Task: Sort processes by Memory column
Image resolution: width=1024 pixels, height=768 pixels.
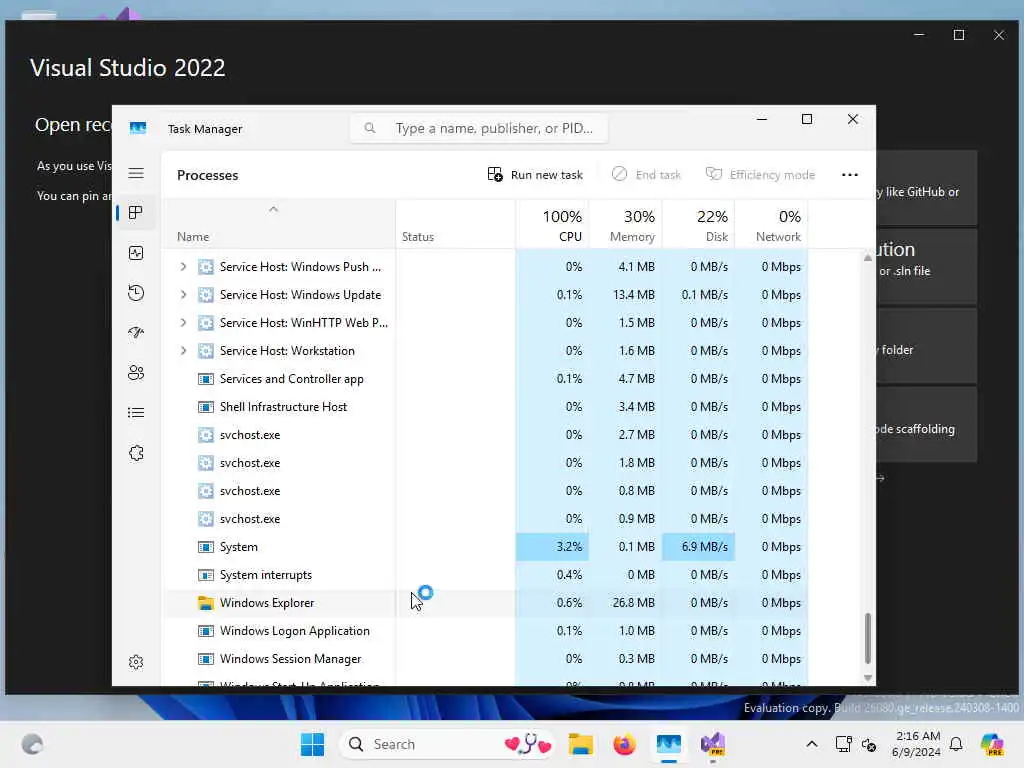Action: point(626,225)
